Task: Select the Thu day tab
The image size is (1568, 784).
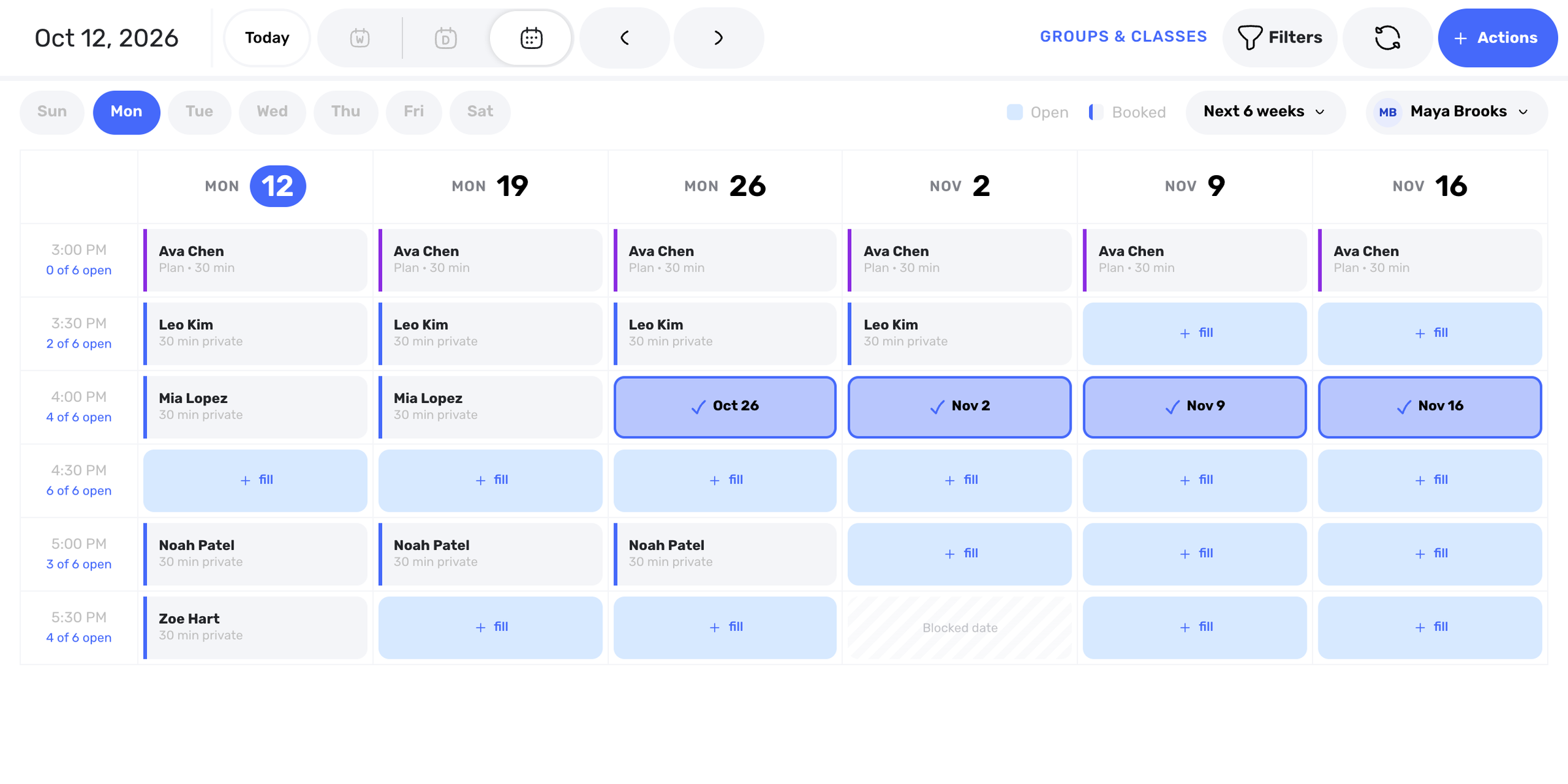Action: click(x=346, y=112)
